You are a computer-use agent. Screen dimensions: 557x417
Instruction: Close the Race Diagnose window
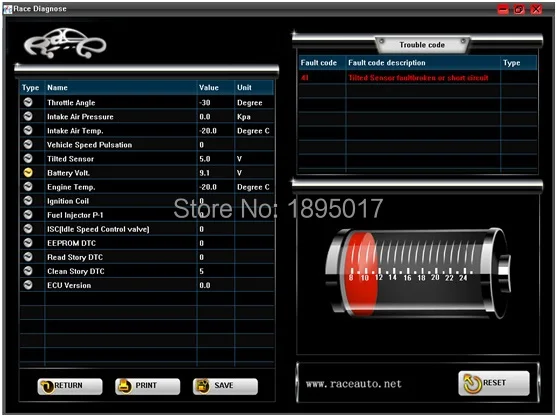536,9
